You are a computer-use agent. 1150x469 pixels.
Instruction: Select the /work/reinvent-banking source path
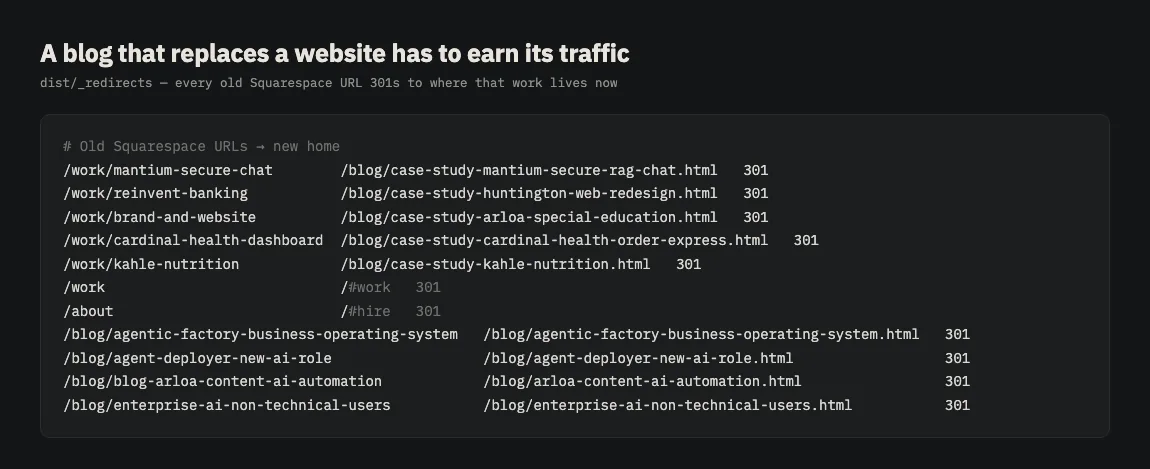(x=155, y=194)
